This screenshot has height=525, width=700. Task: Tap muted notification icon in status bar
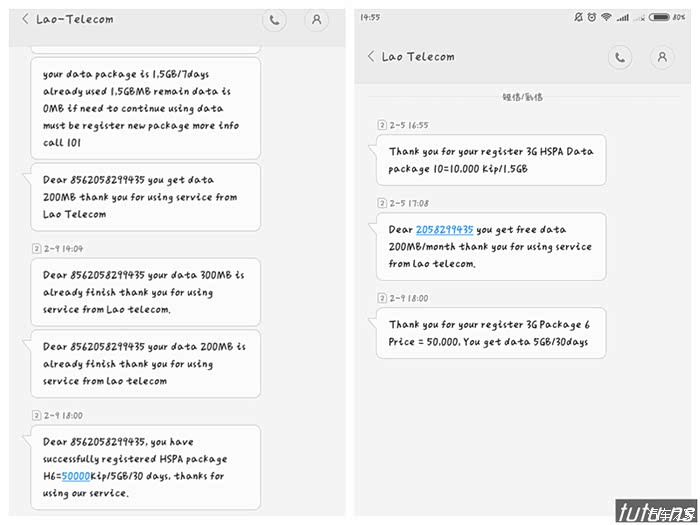(x=578, y=17)
